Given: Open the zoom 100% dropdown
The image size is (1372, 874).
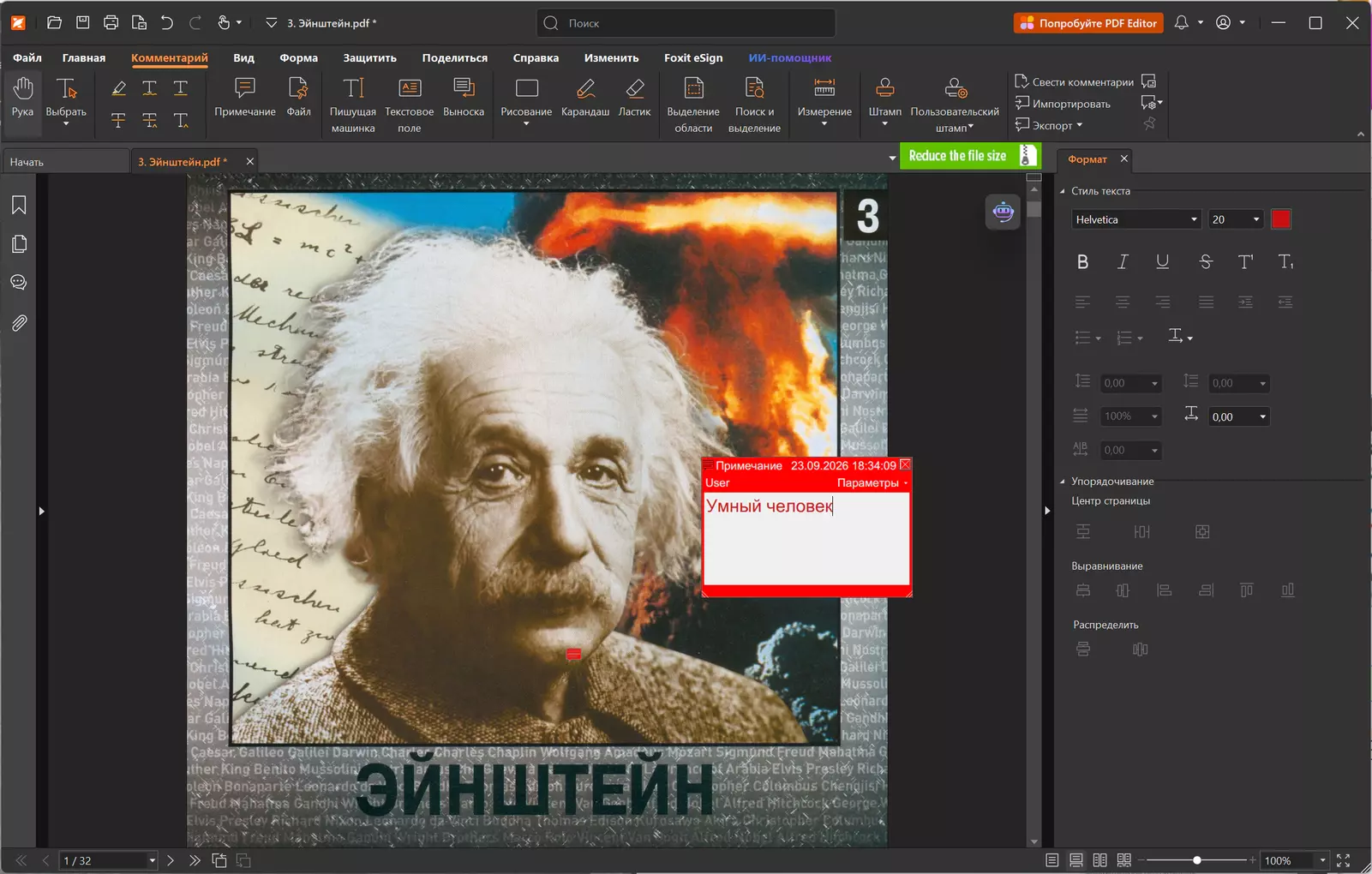Looking at the screenshot, I should click(1322, 860).
